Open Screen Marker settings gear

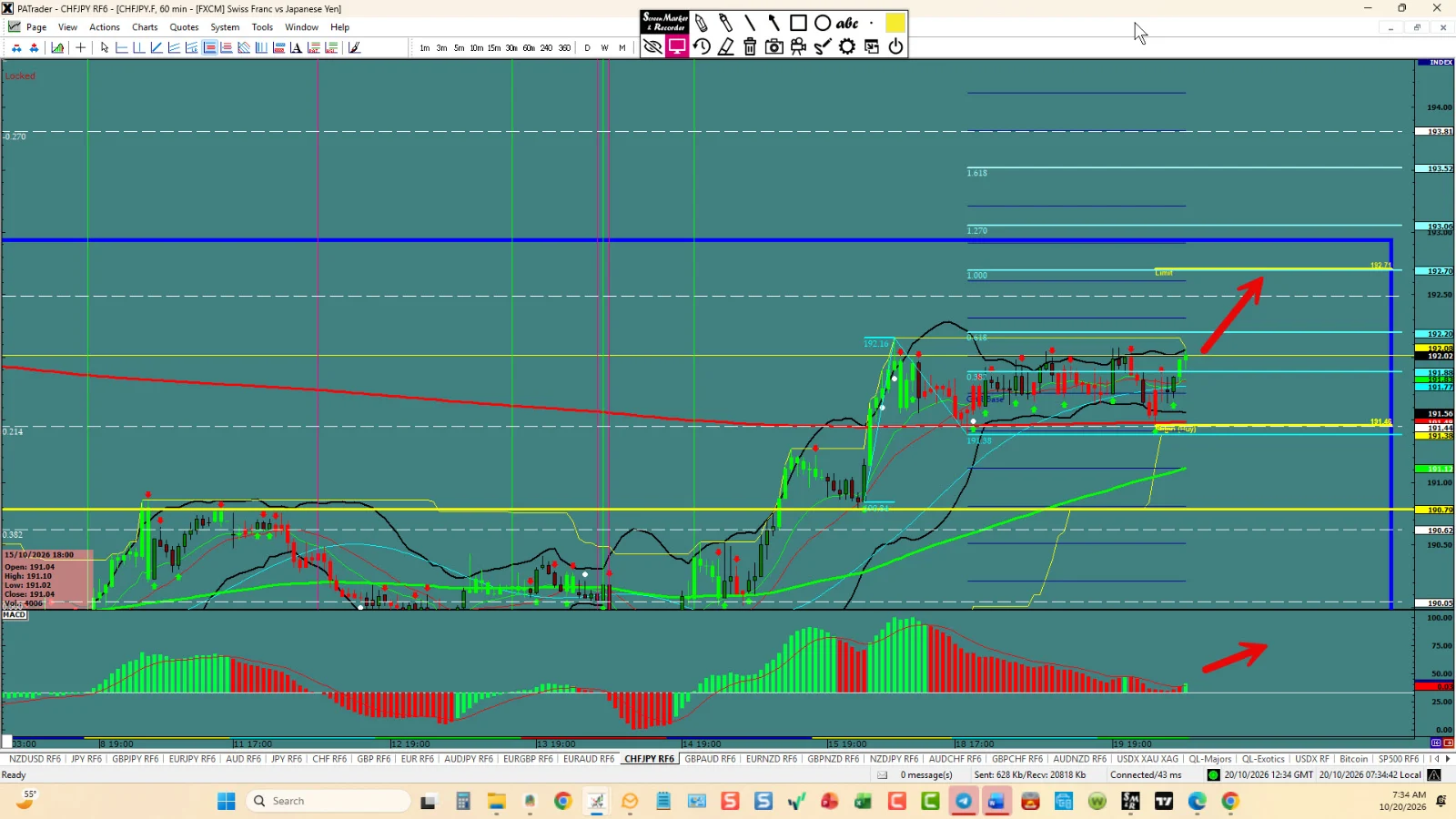point(847,46)
